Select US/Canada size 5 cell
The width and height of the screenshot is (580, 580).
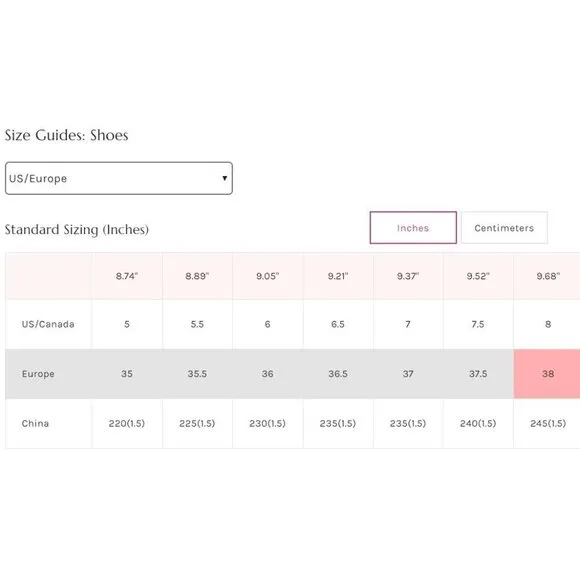127,324
